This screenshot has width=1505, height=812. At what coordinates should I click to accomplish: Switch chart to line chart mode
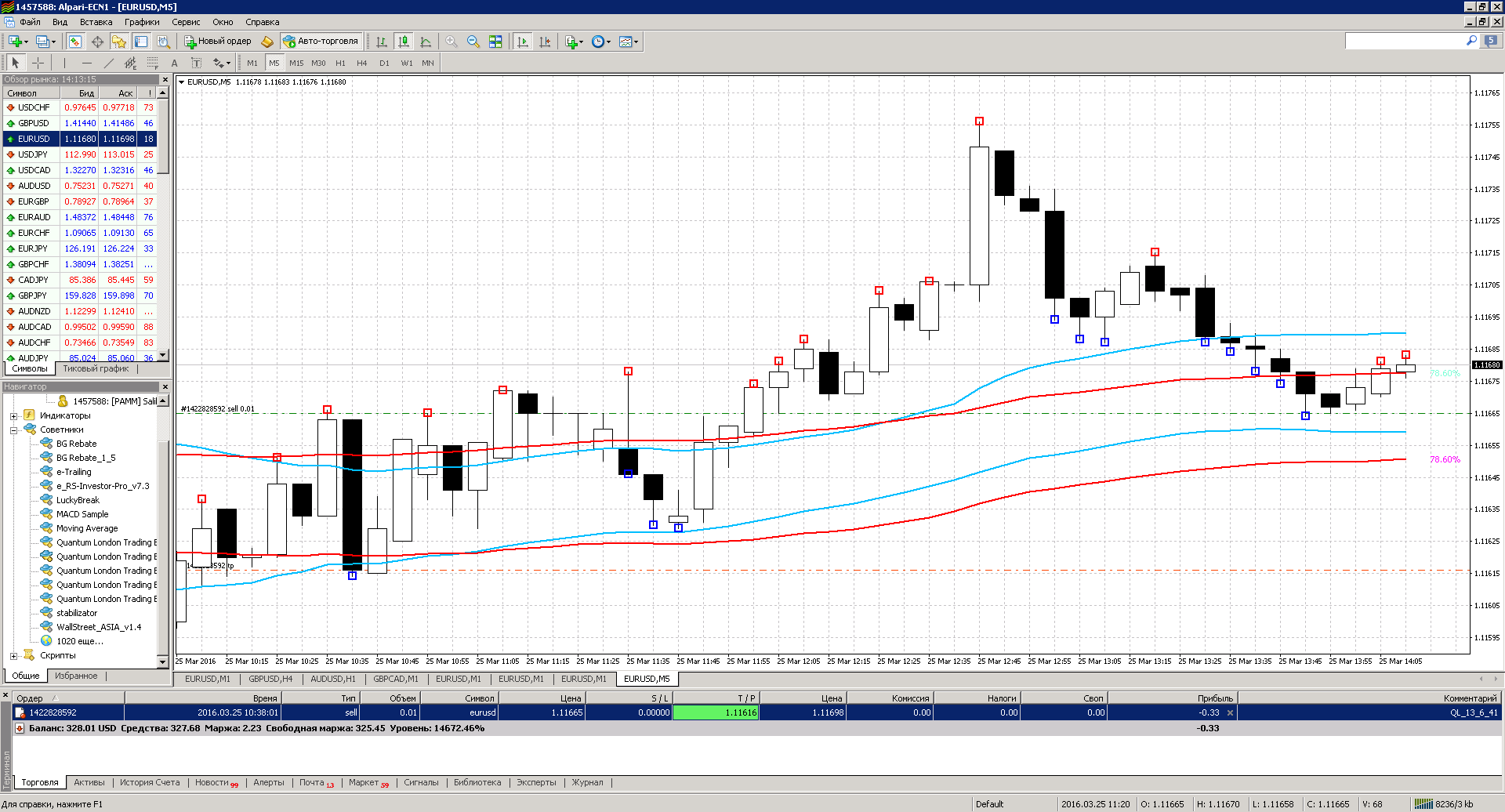coord(426,42)
